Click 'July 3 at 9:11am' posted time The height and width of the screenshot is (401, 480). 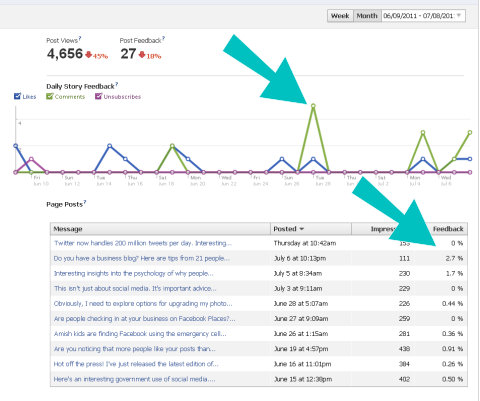point(298,288)
